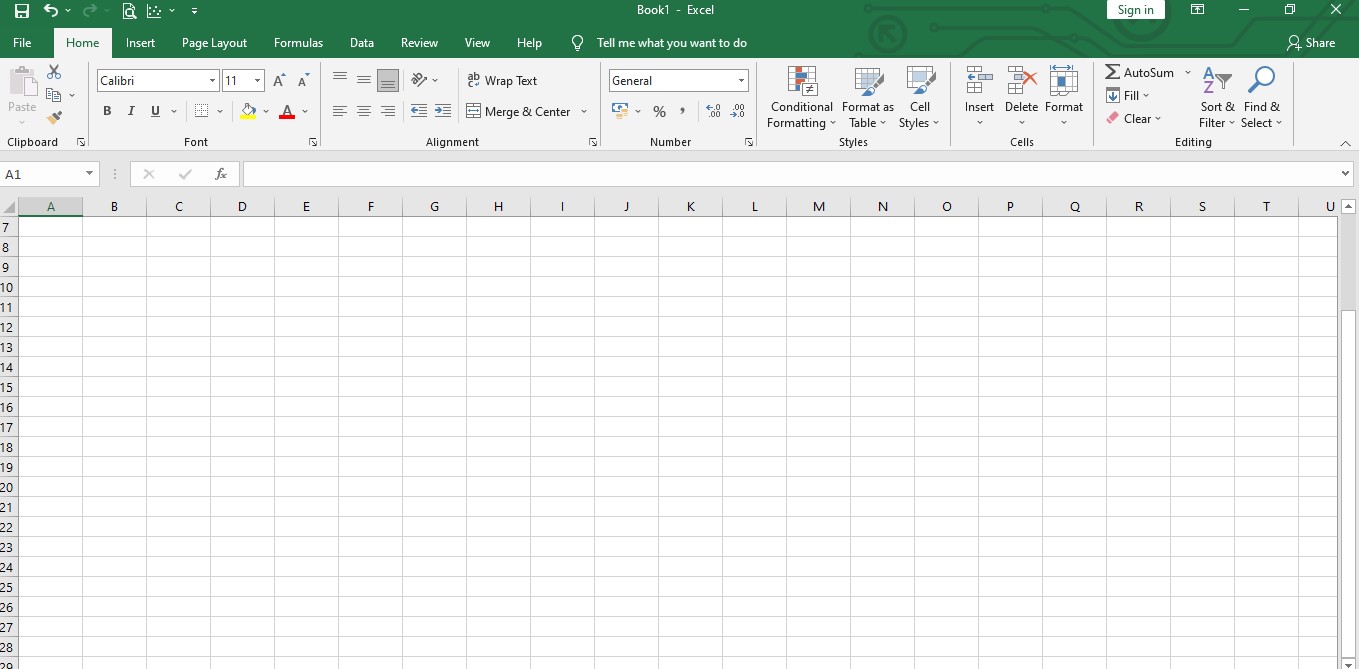The width and height of the screenshot is (1359, 669).
Task: Toggle Bold formatting
Action: pos(107,111)
